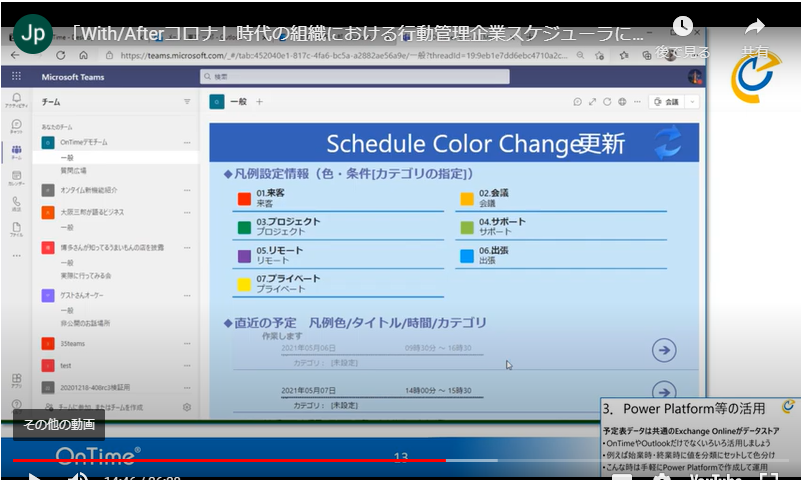The height and width of the screenshot is (480, 801).
Task: Open more options for test team
Action: coord(187,366)
